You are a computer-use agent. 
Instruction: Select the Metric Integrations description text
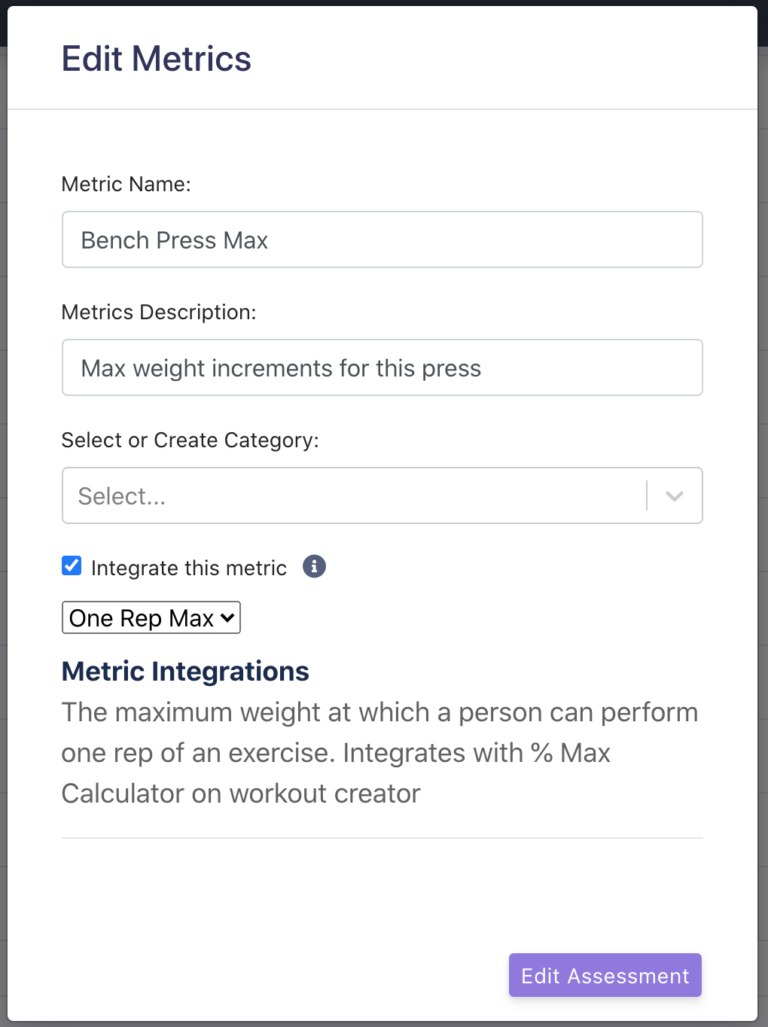[x=380, y=752]
